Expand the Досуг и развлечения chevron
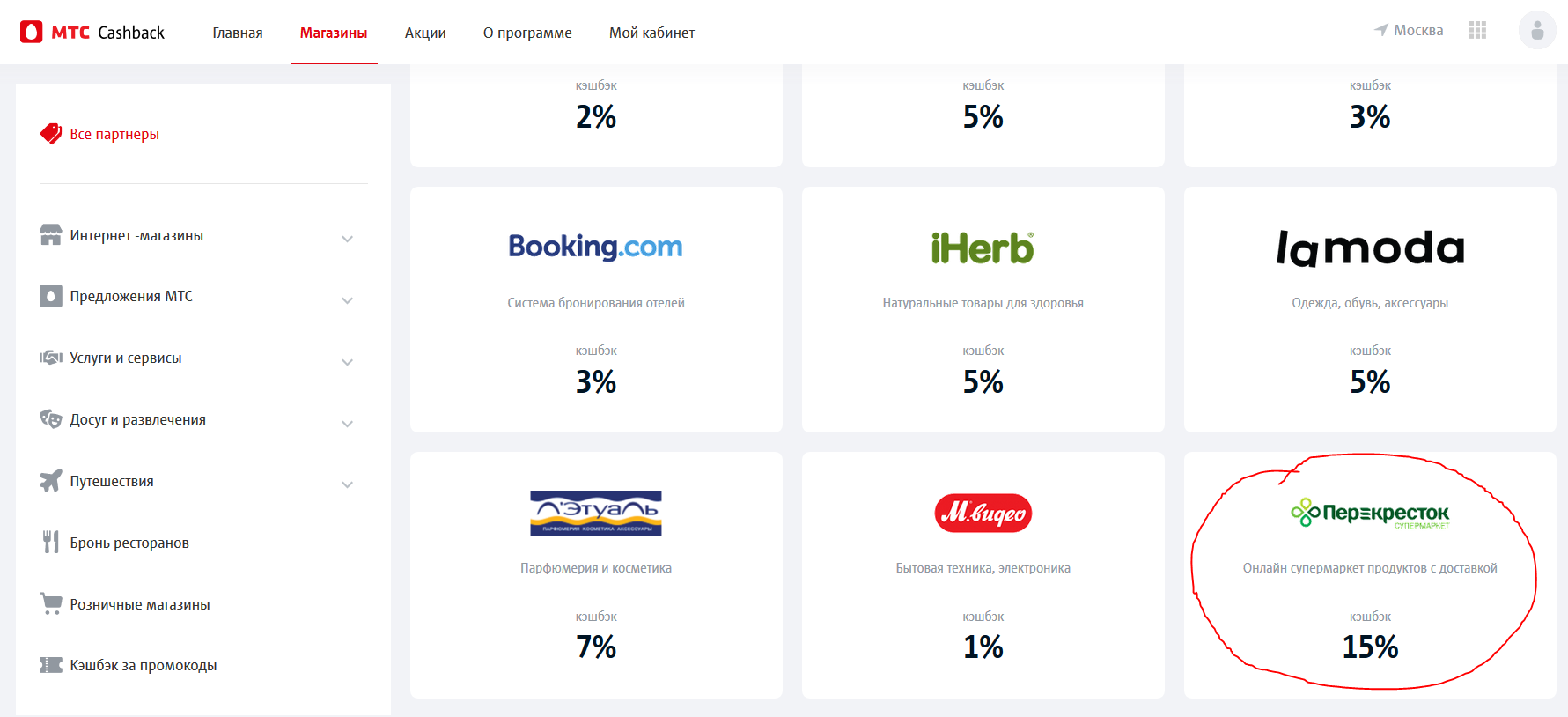 click(x=347, y=424)
